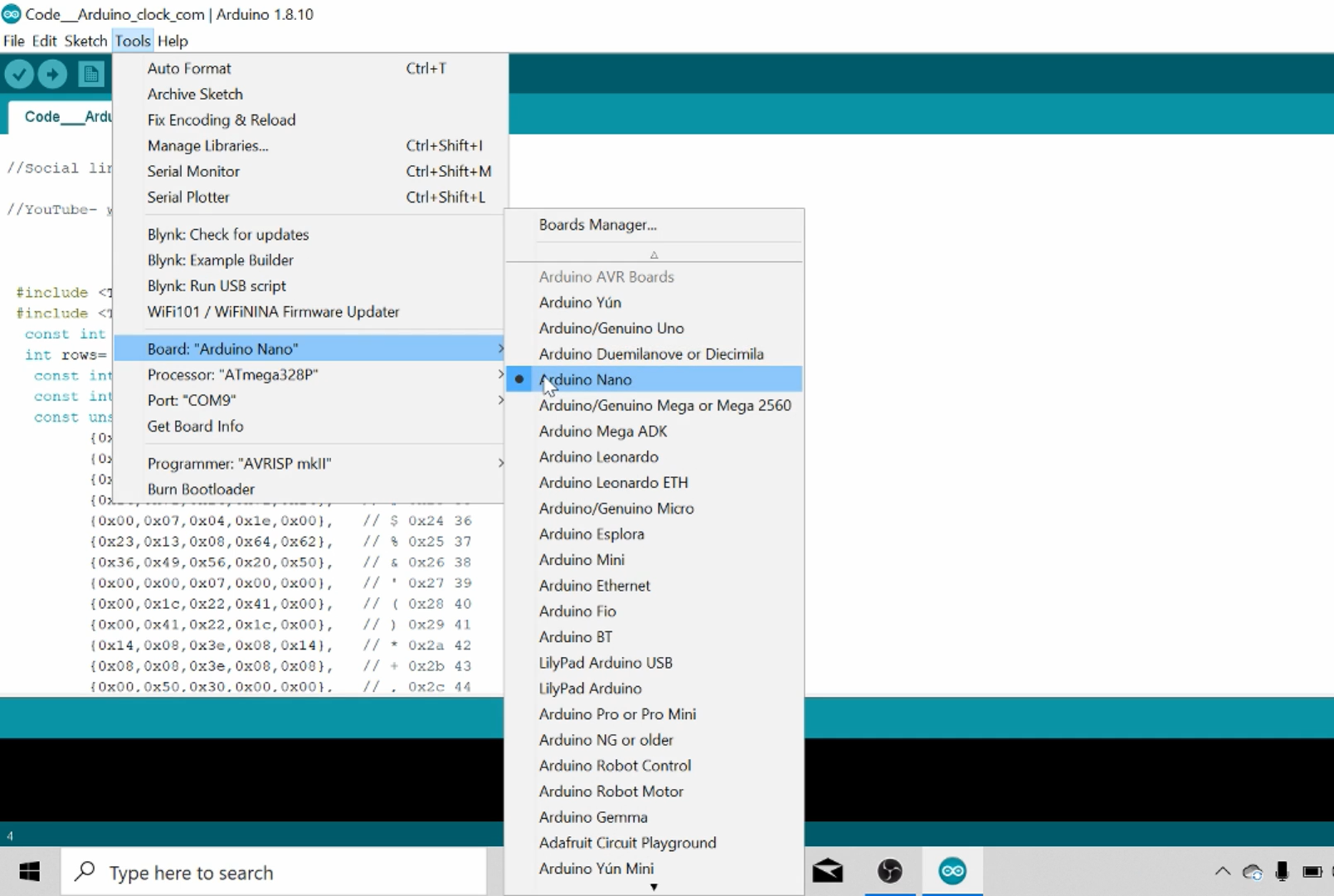The width and height of the screenshot is (1334, 896).
Task: Click the OneDrive cloud icon in the tray
Action: pos(1251,872)
